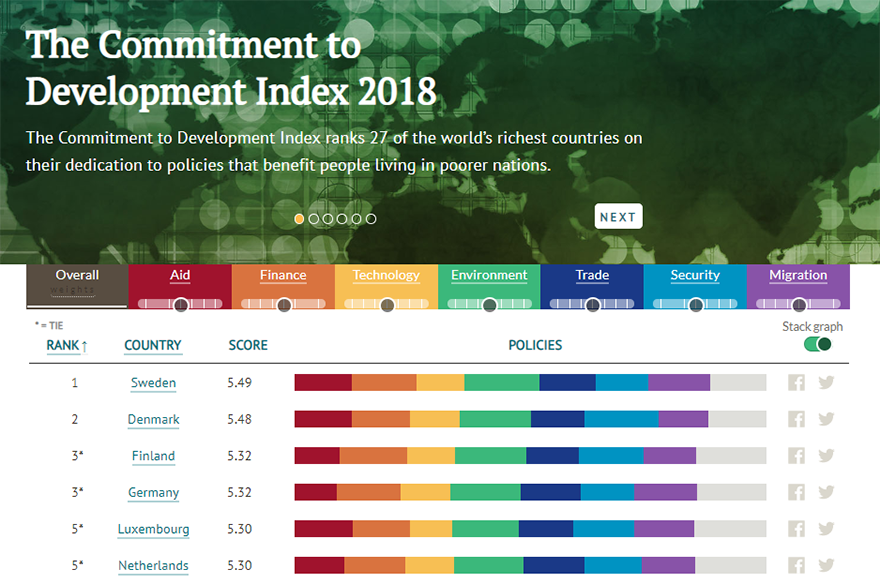This screenshot has width=880, height=584.
Task: Adjust the Environment weight slider handle
Action: click(x=489, y=305)
